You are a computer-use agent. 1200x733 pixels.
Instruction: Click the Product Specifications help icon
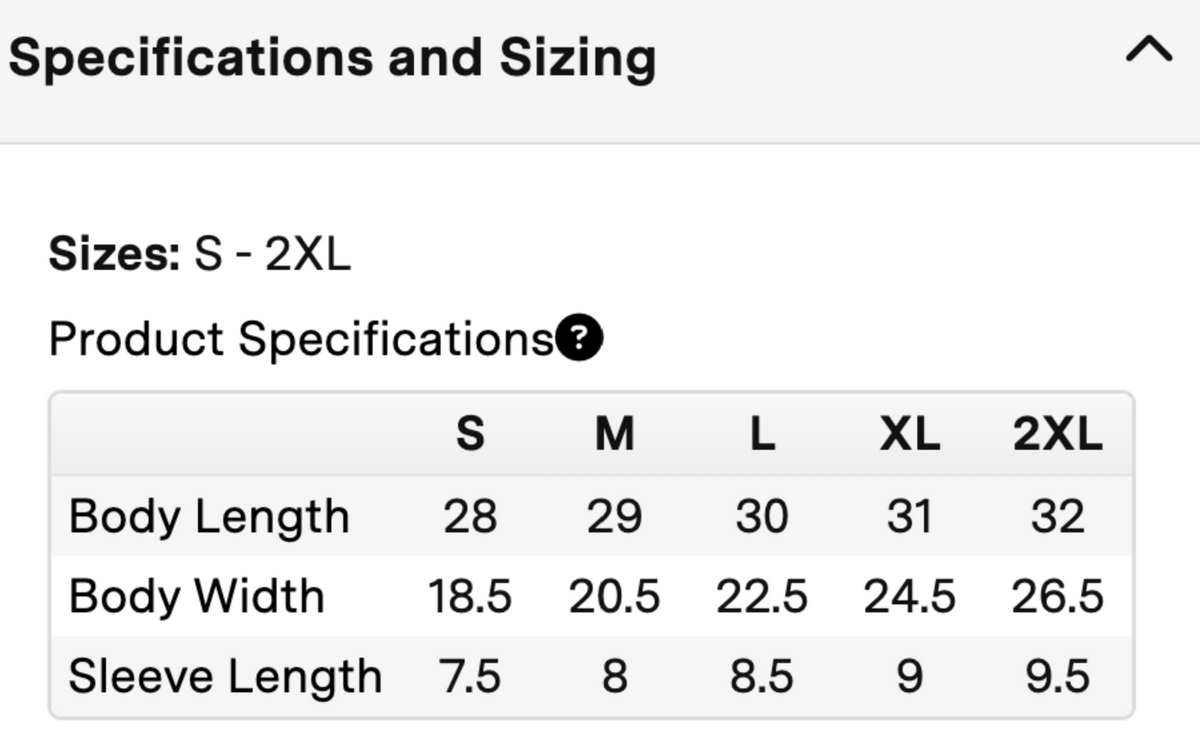[580, 339]
